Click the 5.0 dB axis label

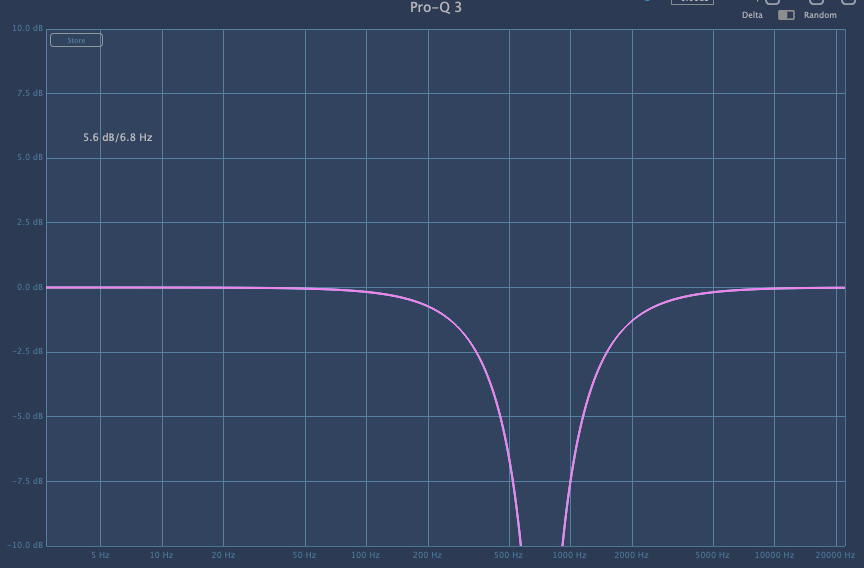tap(30, 158)
